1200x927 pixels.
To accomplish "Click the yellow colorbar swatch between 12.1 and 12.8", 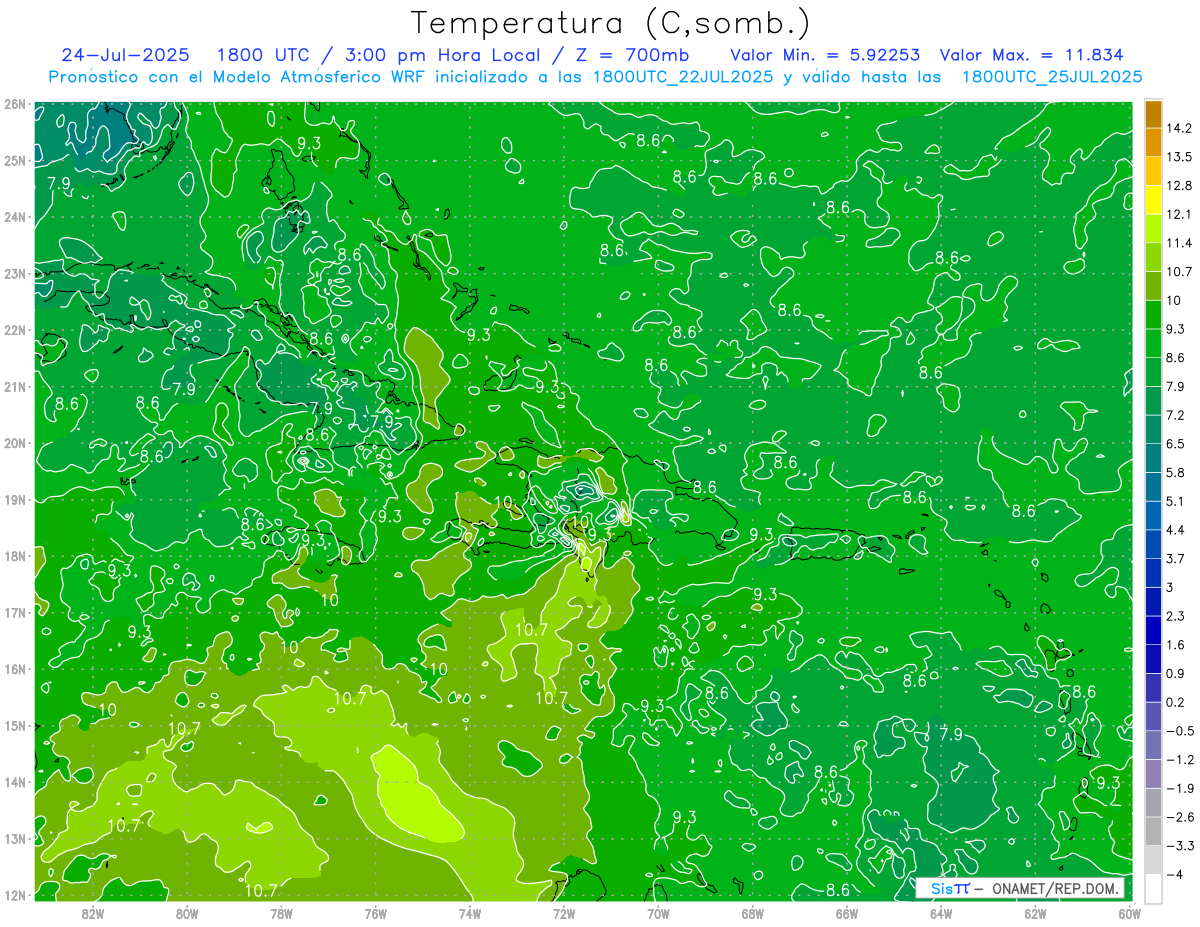I will tap(1153, 199).
